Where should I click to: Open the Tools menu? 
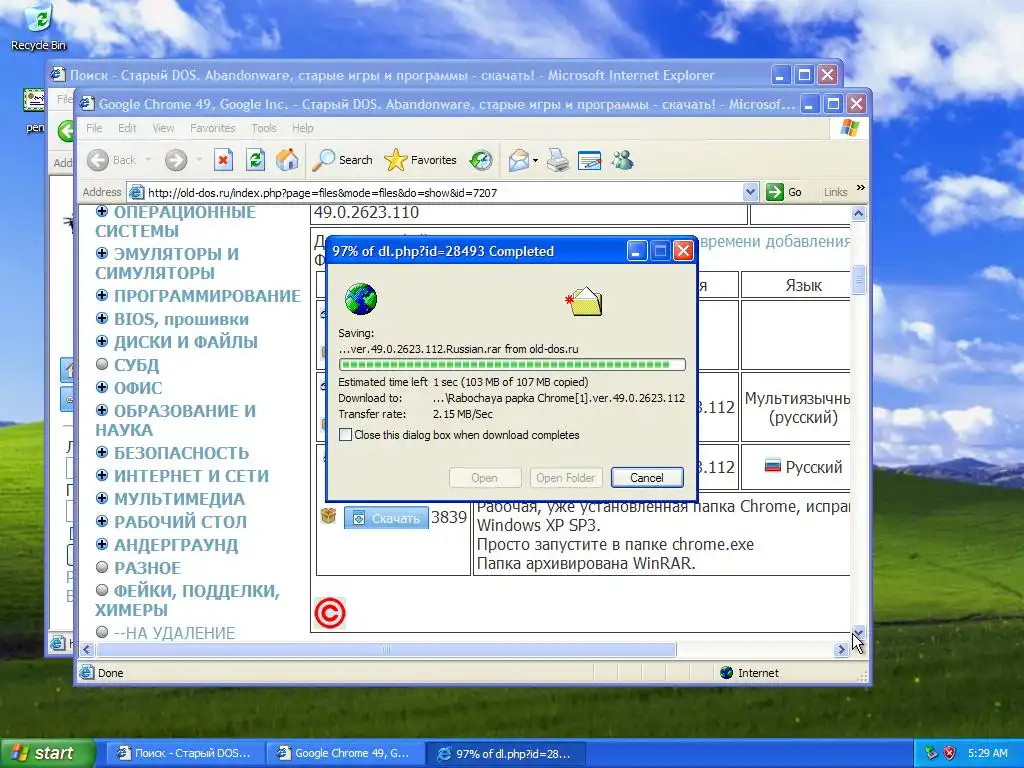point(264,128)
